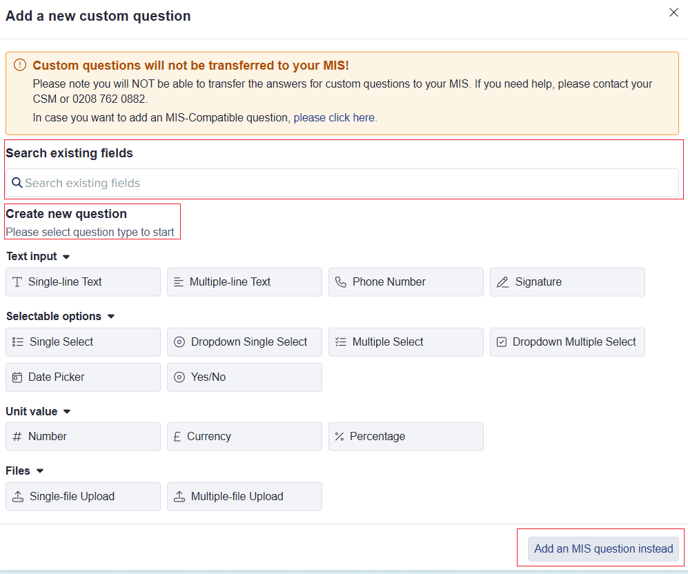The width and height of the screenshot is (688, 574).
Task: Choose Dropdown Multiple Select type
Action: click(x=567, y=342)
